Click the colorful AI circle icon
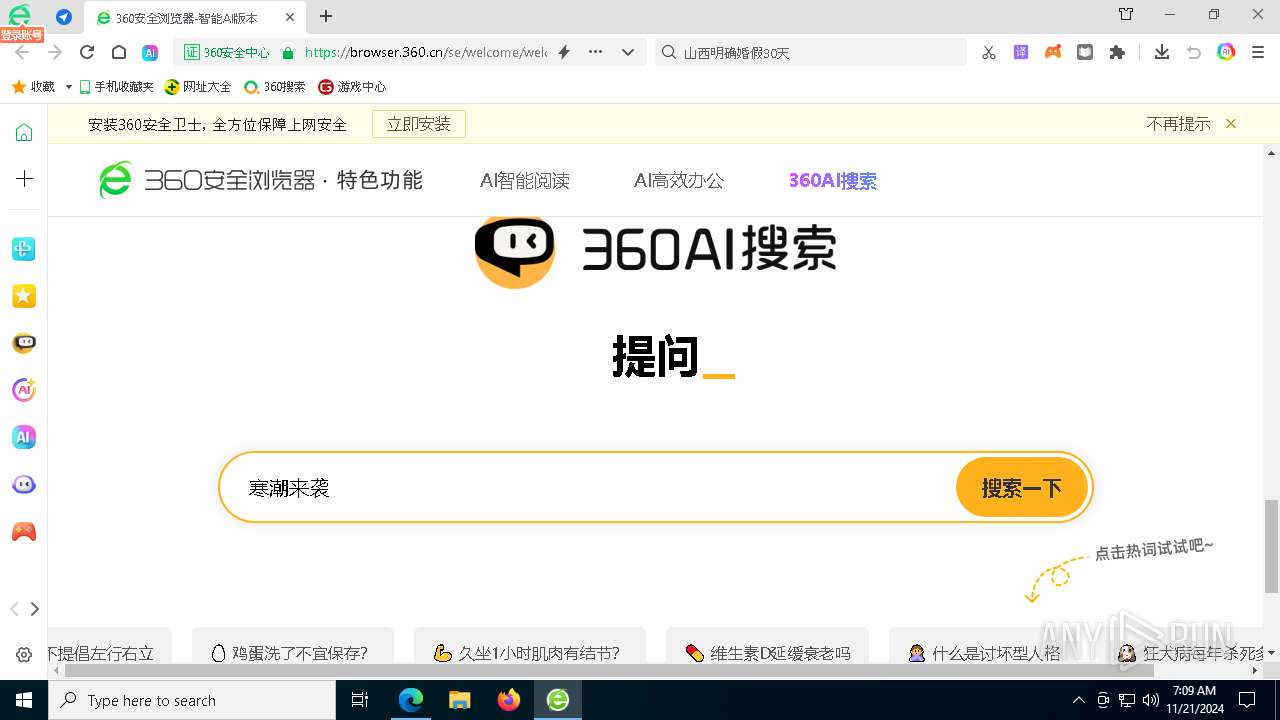The width and height of the screenshot is (1280, 720). tap(1226, 53)
